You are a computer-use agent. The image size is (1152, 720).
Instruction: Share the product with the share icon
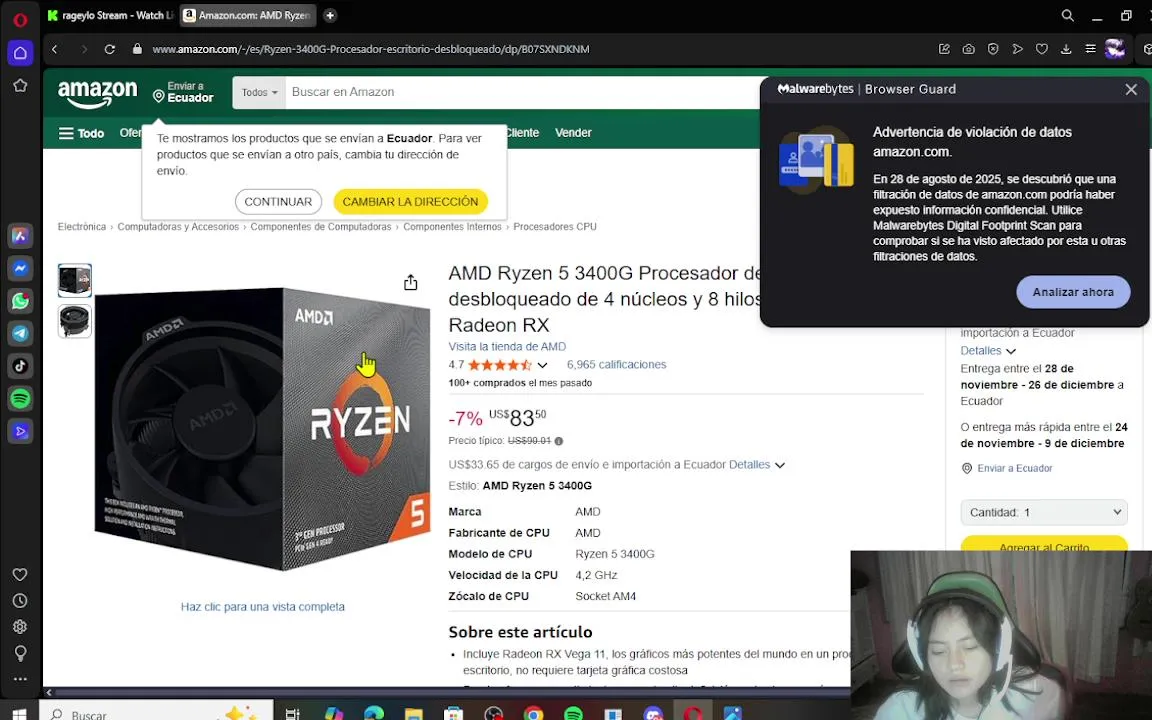pyautogui.click(x=411, y=283)
